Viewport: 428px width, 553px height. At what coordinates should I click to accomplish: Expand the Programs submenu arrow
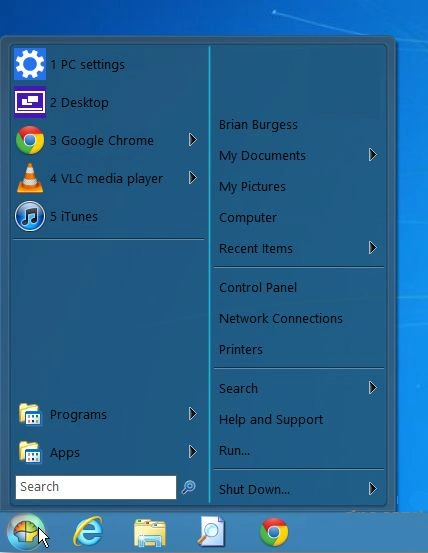tap(192, 414)
